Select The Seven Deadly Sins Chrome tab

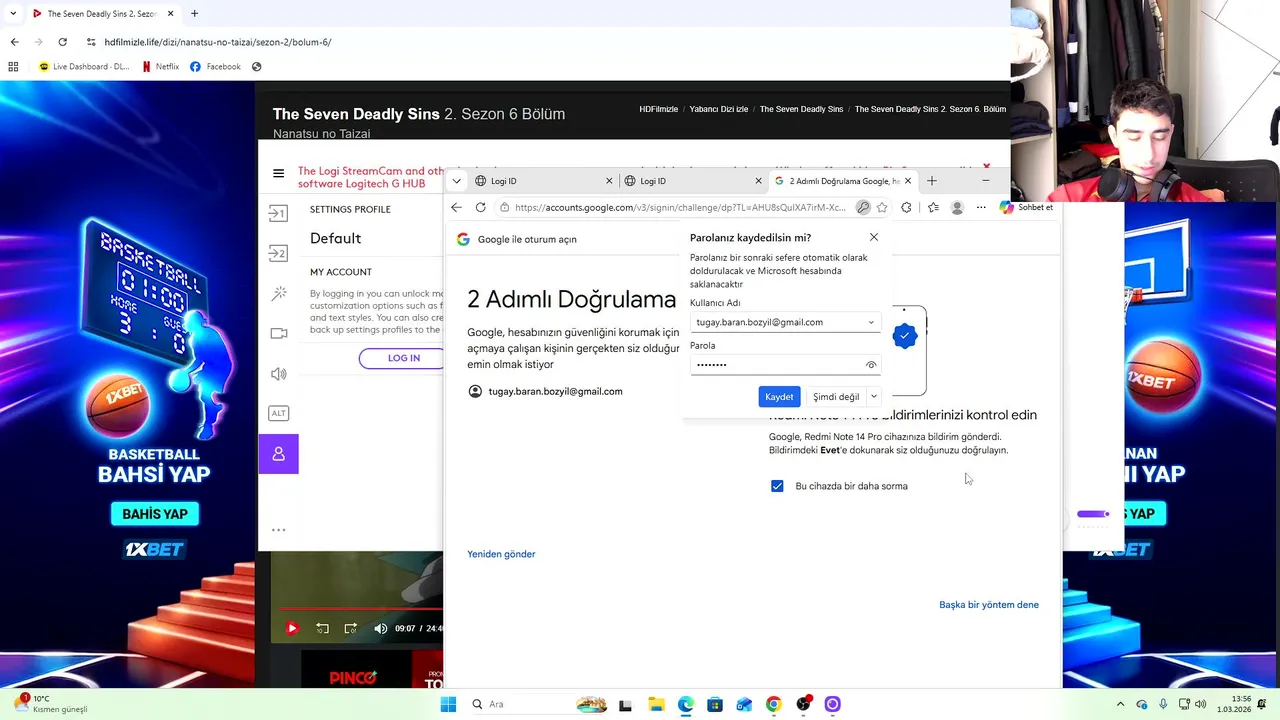pos(102,14)
